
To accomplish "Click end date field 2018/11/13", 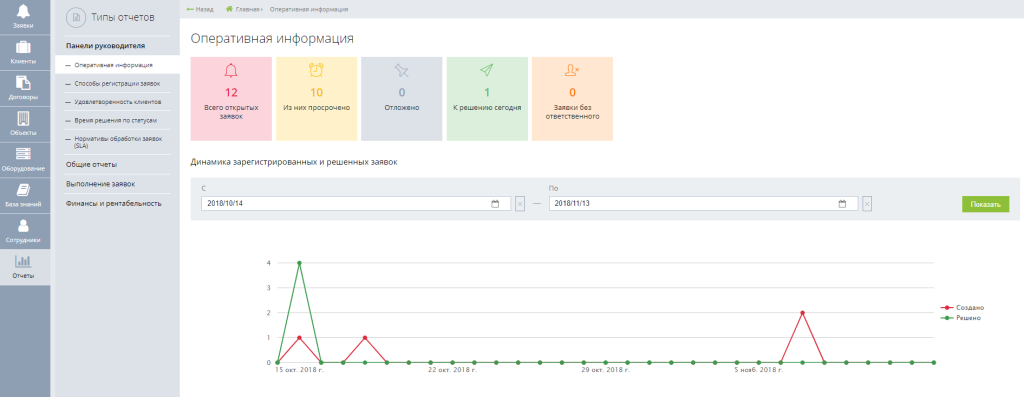I will (x=703, y=204).
